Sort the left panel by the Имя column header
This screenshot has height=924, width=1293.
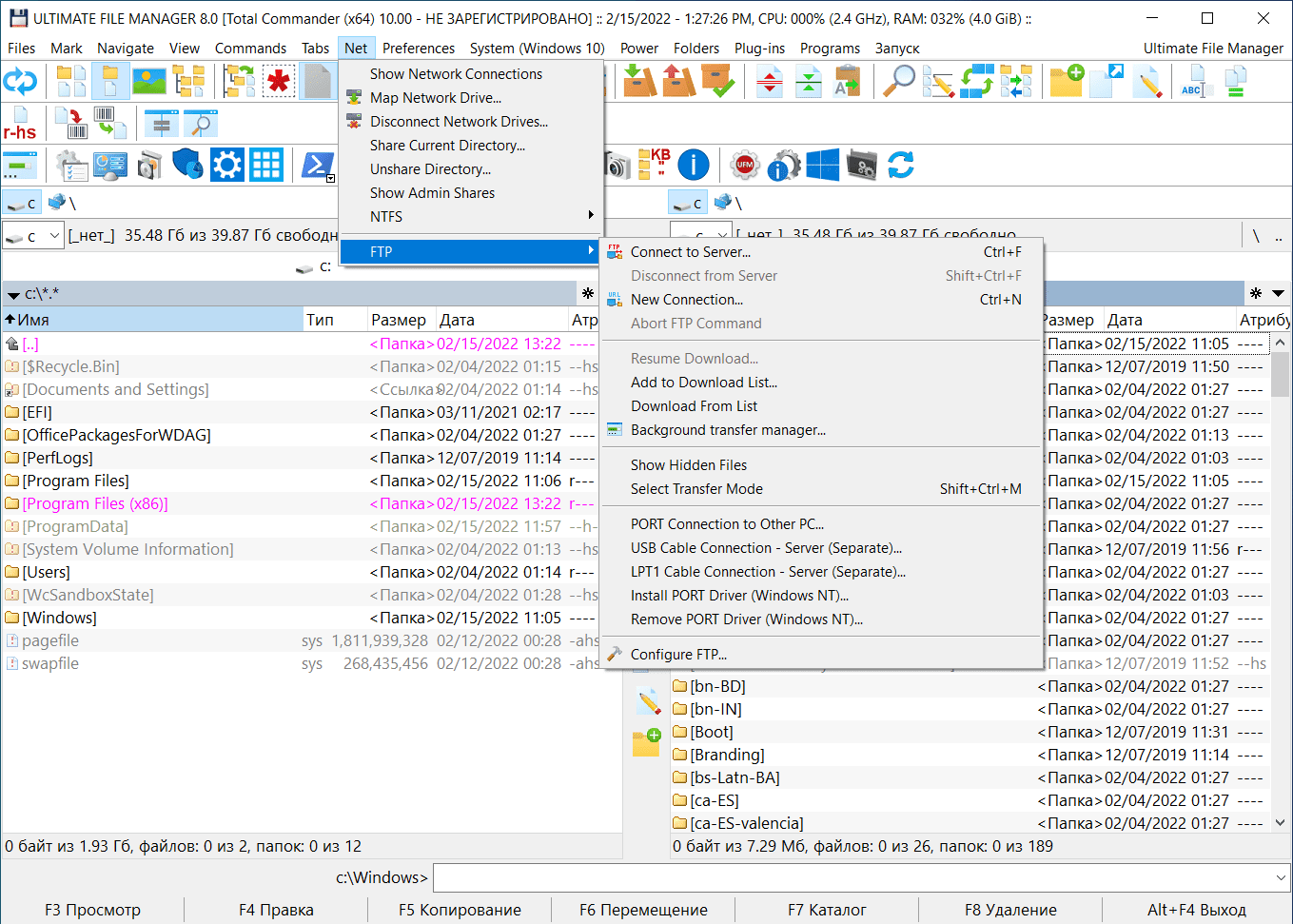pyautogui.click(x=152, y=320)
